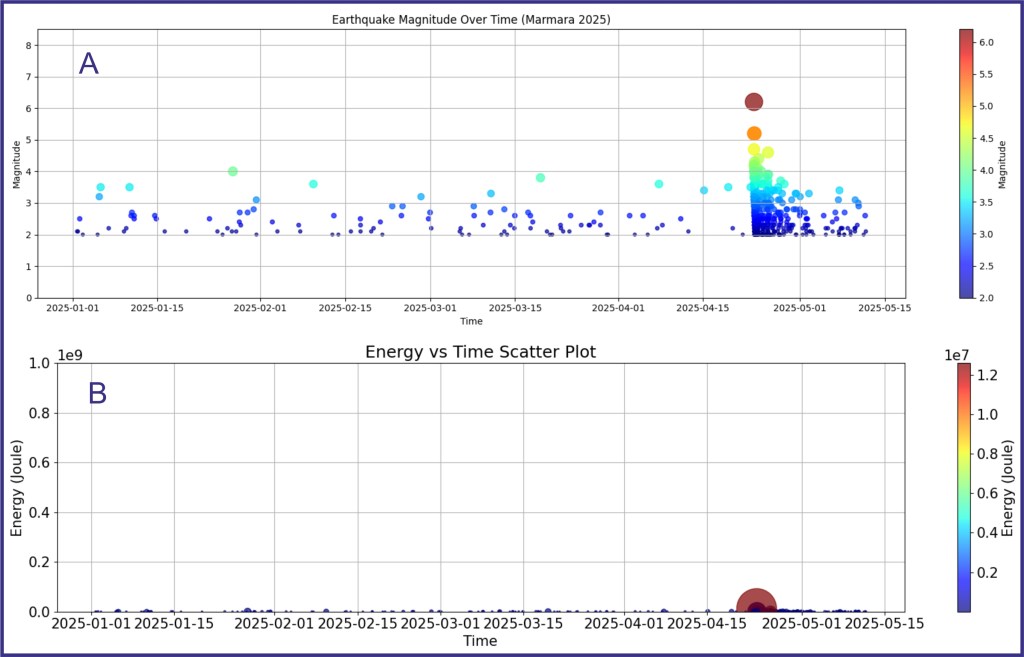Click the dark red magnitude 6.2 earthquake point

point(754,101)
